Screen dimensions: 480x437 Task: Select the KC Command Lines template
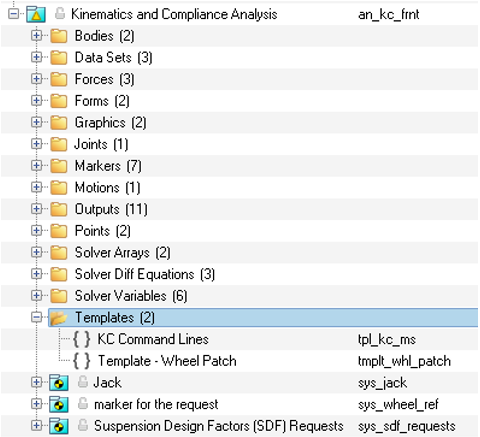click(x=153, y=339)
